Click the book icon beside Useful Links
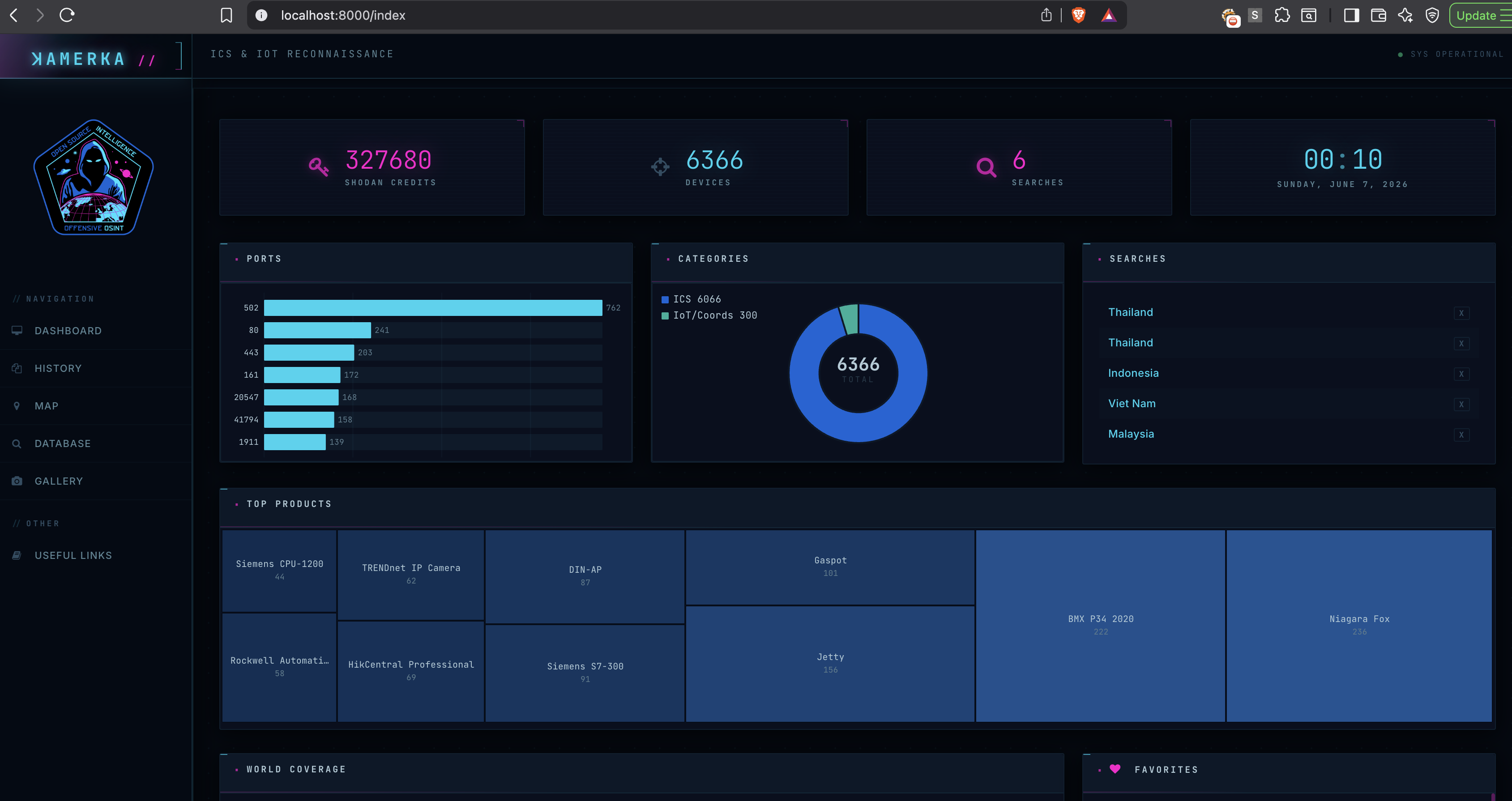This screenshot has height=801, width=1512. 17,555
